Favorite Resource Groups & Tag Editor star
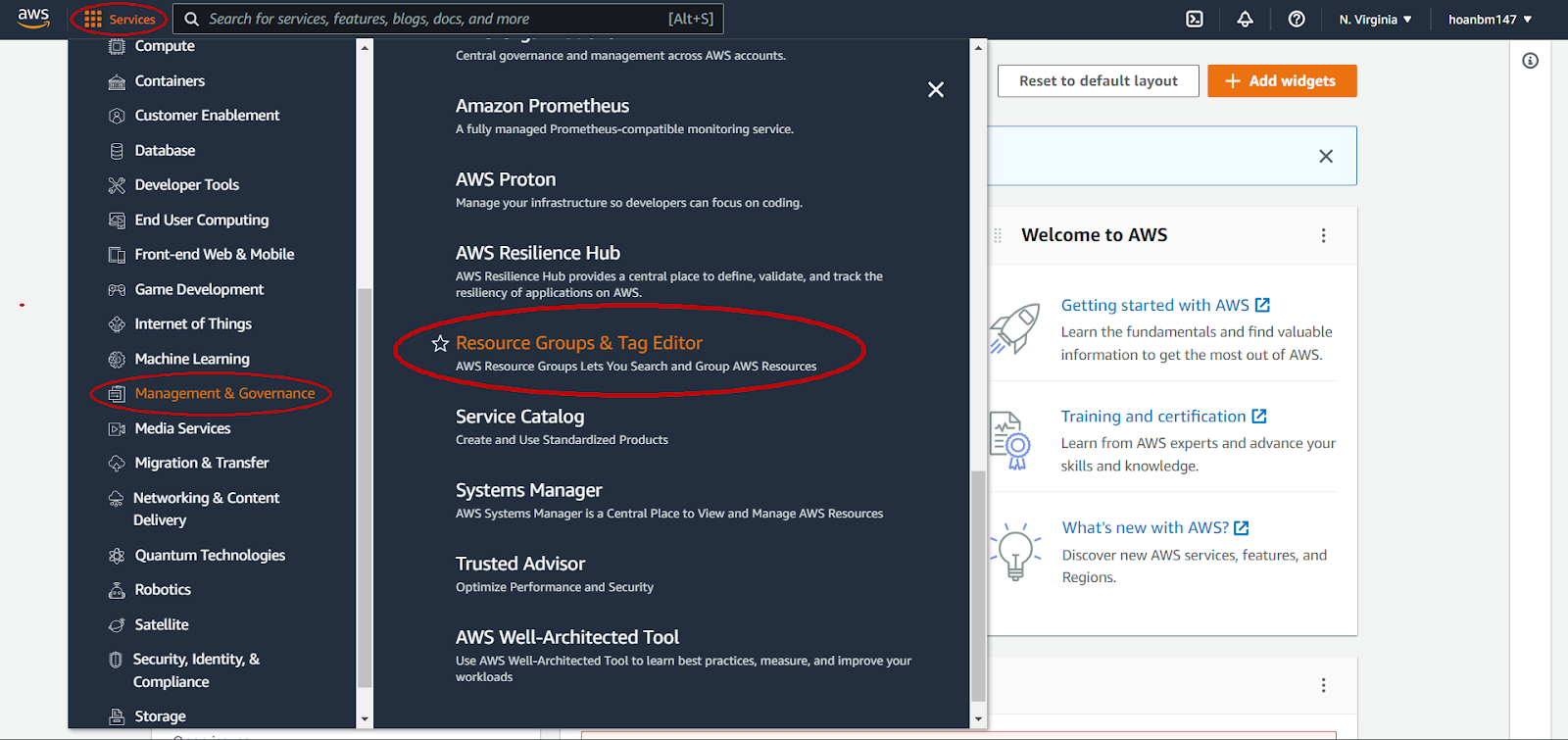The height and width of the screenshot is (740, 1568). point(440,343)
